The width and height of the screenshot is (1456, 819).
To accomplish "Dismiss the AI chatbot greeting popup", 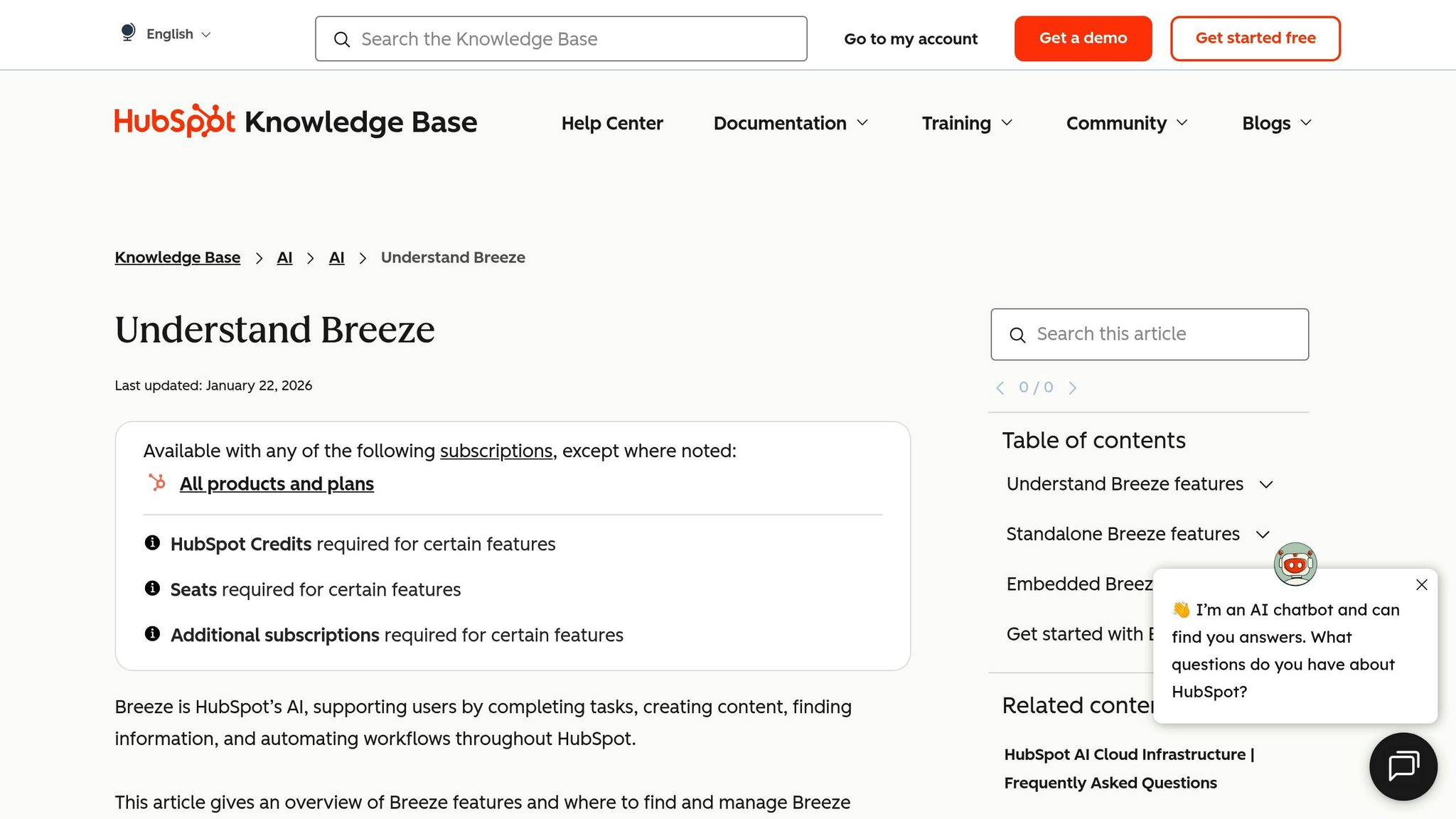I will tap(1421, 584).
